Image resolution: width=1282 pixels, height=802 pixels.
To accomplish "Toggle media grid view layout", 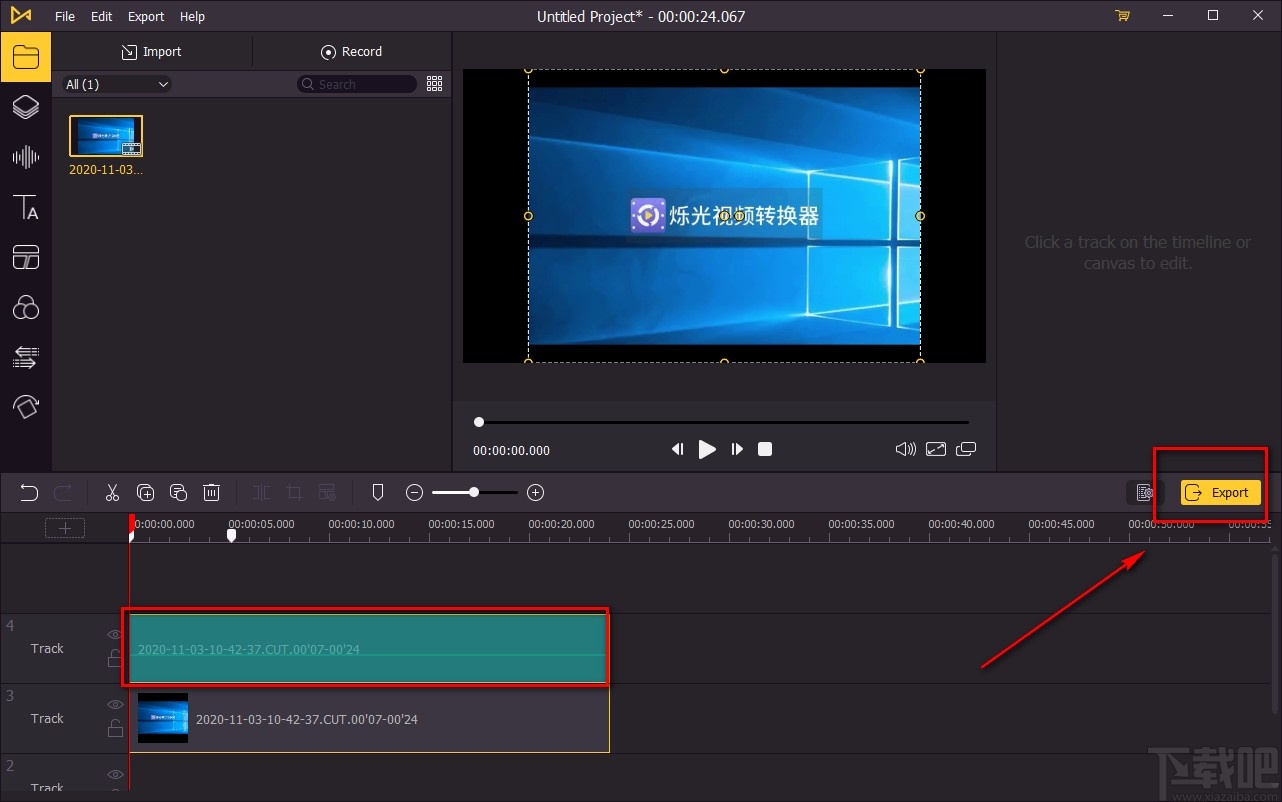I will (x=434, y=84).
